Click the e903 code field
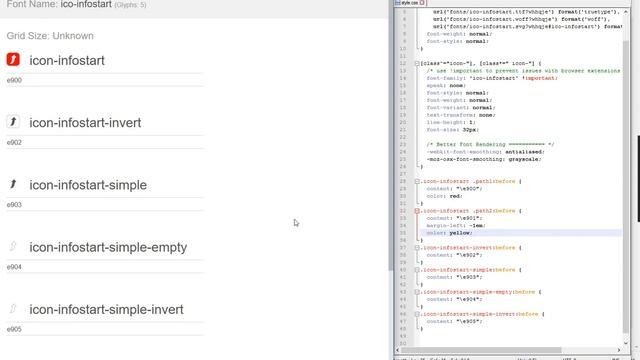The height and width of the screenshot is (360, 640). pos(104,205)
